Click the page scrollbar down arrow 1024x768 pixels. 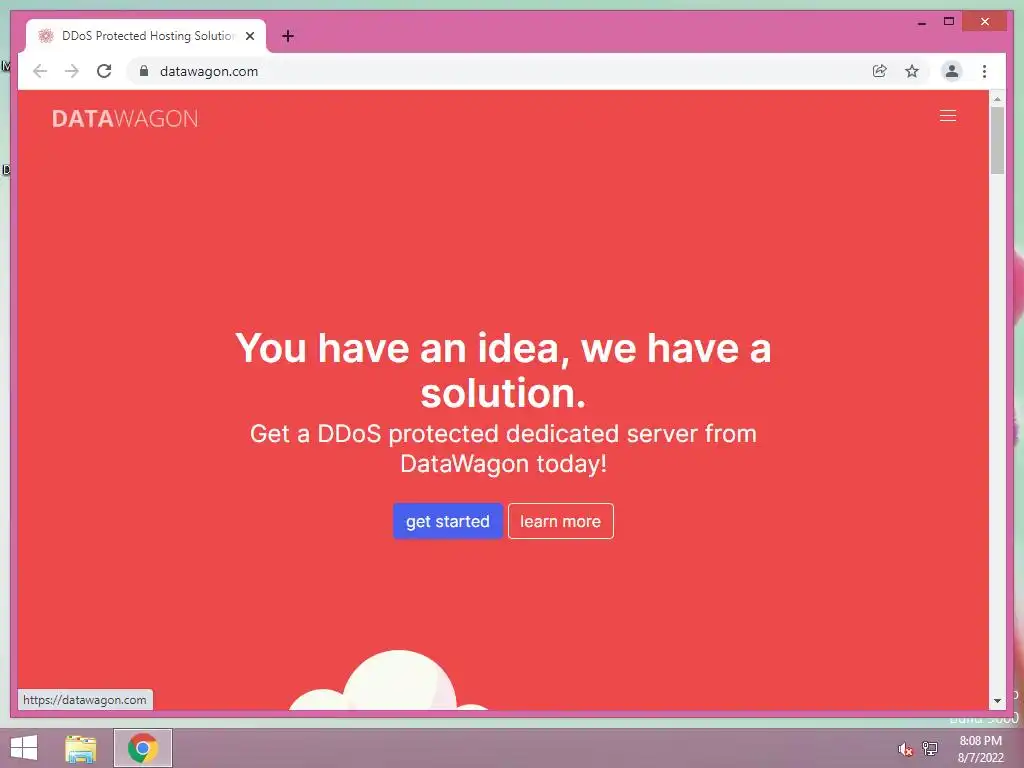pyautogui.click(x=997, y=701)
